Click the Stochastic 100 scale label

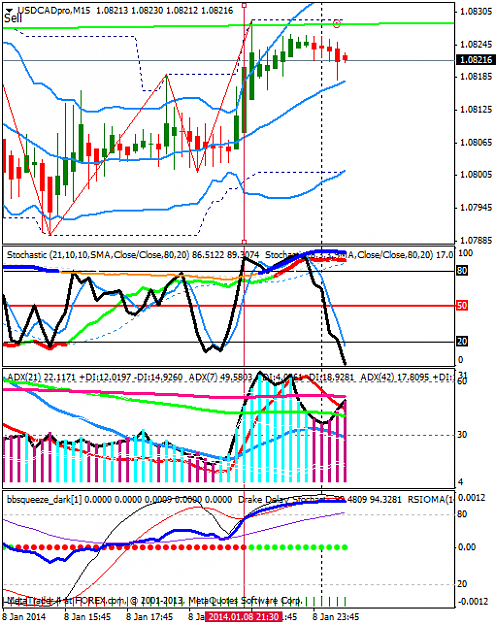click(466, 253)
